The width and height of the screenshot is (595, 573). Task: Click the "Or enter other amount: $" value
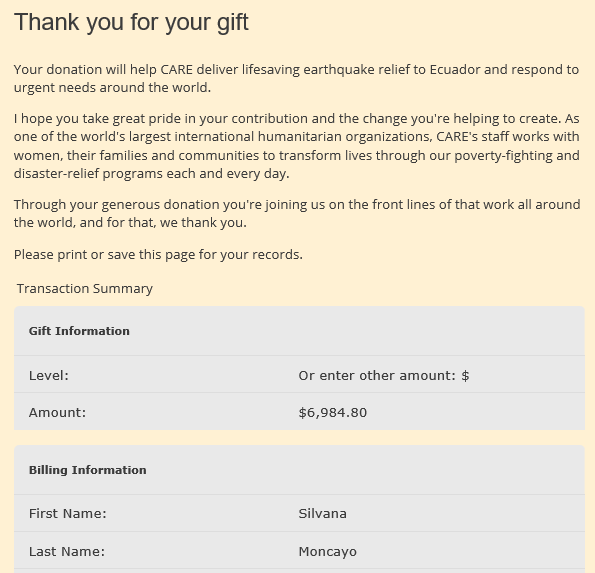[384, 376]
